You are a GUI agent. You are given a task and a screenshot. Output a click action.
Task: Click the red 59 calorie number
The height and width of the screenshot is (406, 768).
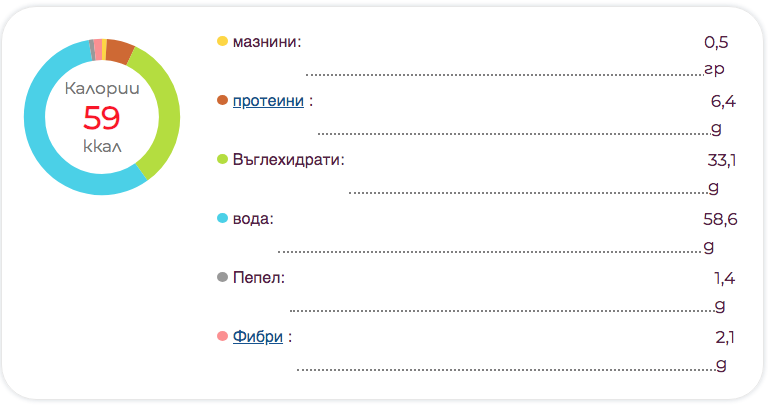pos(101,118)
